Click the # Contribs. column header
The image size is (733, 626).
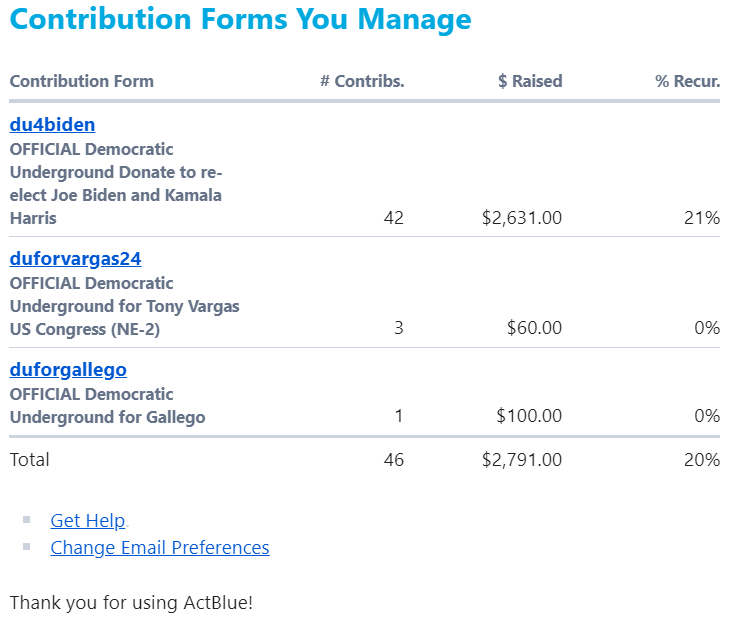coord(362,81)
